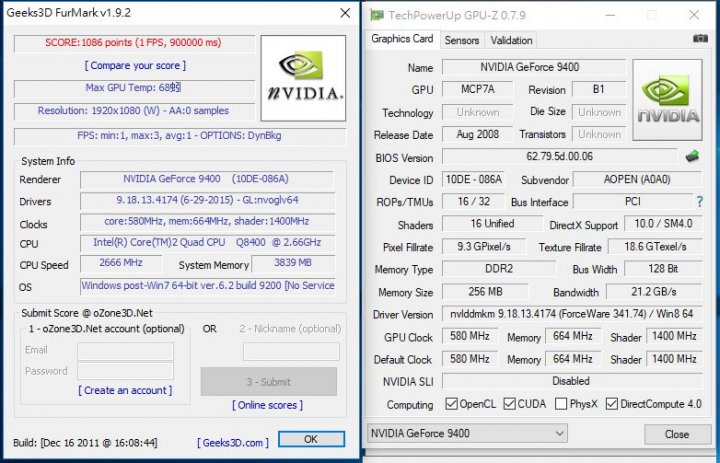Image resolution: width=720 pixels, height=463 pixels.
Task: Click the Bus Interface question mark
Action: coord(699,201)
